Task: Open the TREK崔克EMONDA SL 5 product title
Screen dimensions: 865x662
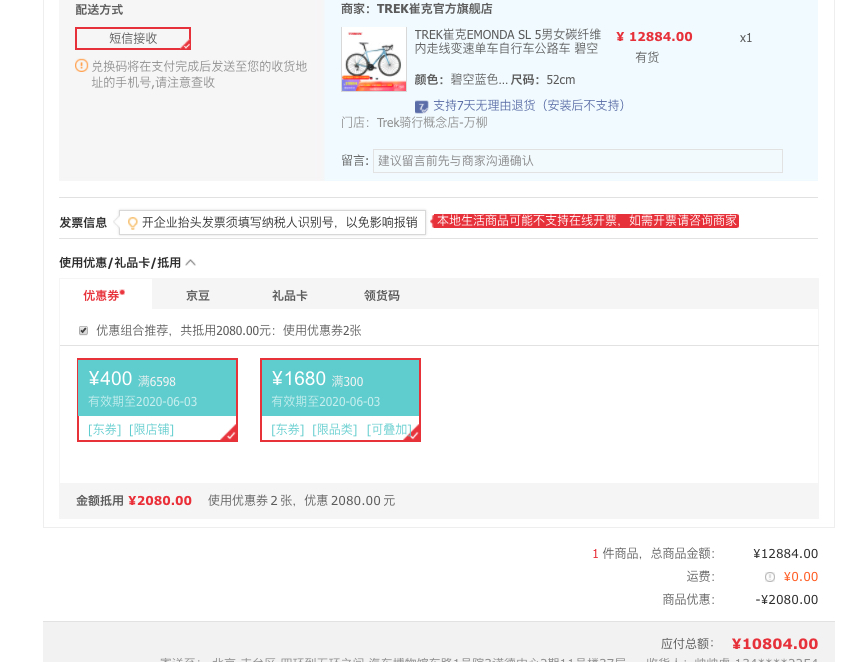Action: 508,42
